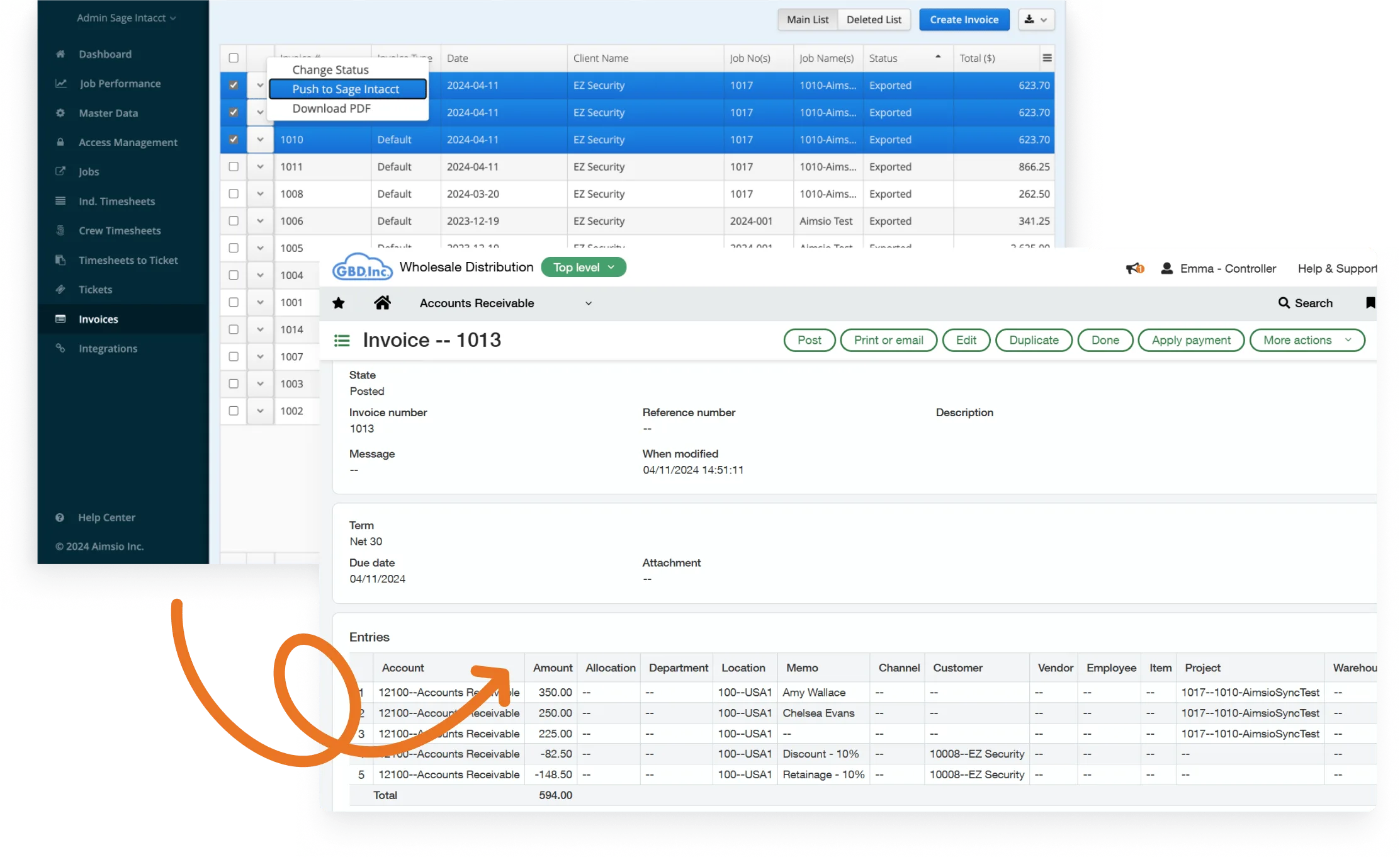Click the Edit button on invoice 1013
Viewport: 1400px width, 857px height.
click(x=966, y=340)
